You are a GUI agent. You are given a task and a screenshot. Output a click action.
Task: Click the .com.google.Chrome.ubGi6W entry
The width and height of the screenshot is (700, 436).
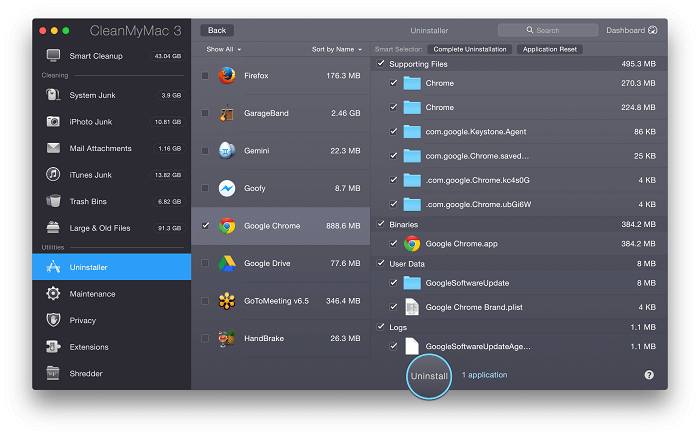(519, 204)
